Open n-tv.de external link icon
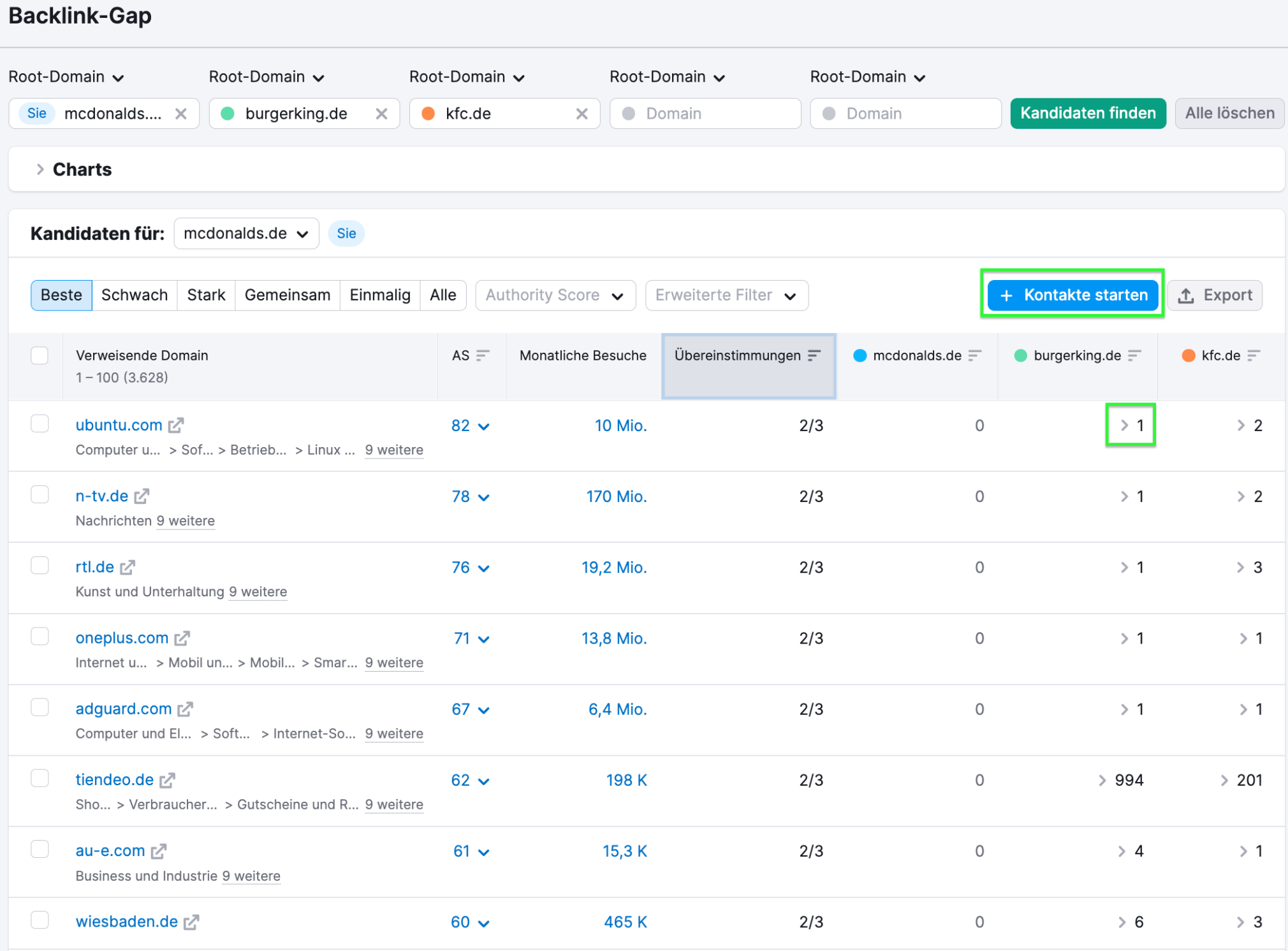Viewport: 1288px width, 951px height. pos(142,496)
